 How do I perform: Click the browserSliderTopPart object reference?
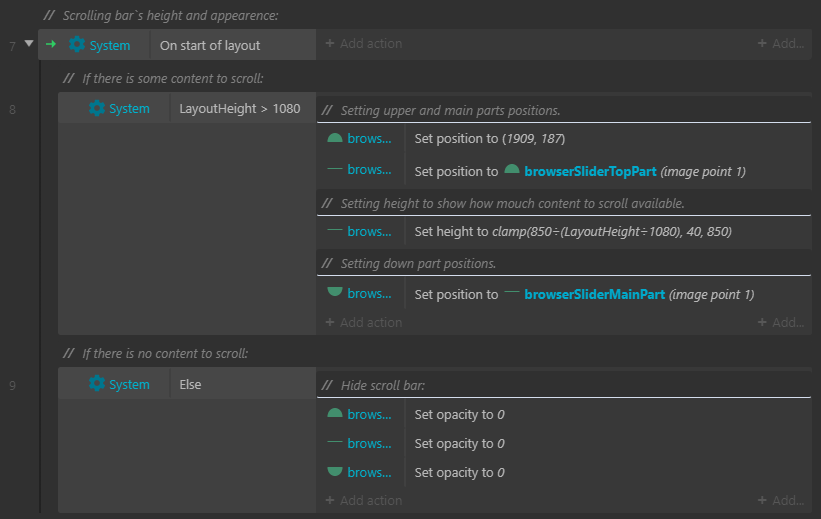point(590,171)
